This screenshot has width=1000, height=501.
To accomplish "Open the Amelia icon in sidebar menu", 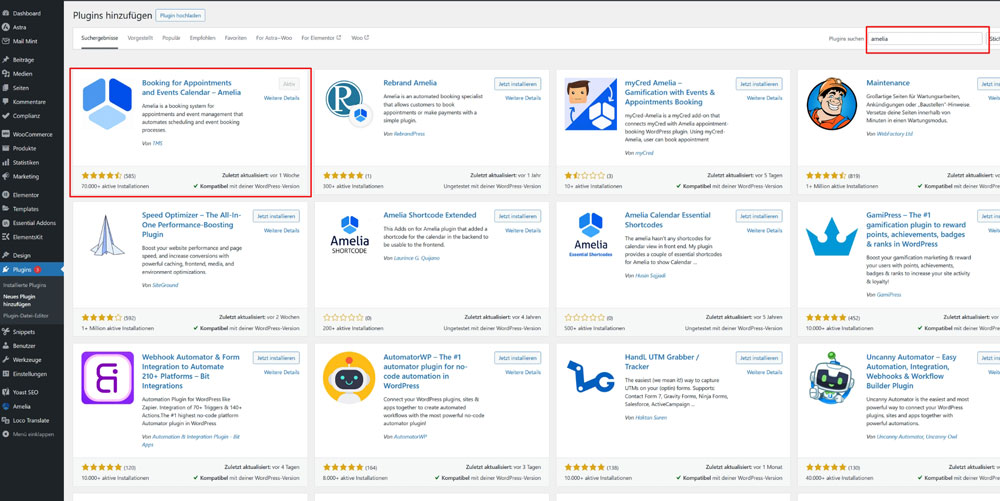I will coord(6,406).
